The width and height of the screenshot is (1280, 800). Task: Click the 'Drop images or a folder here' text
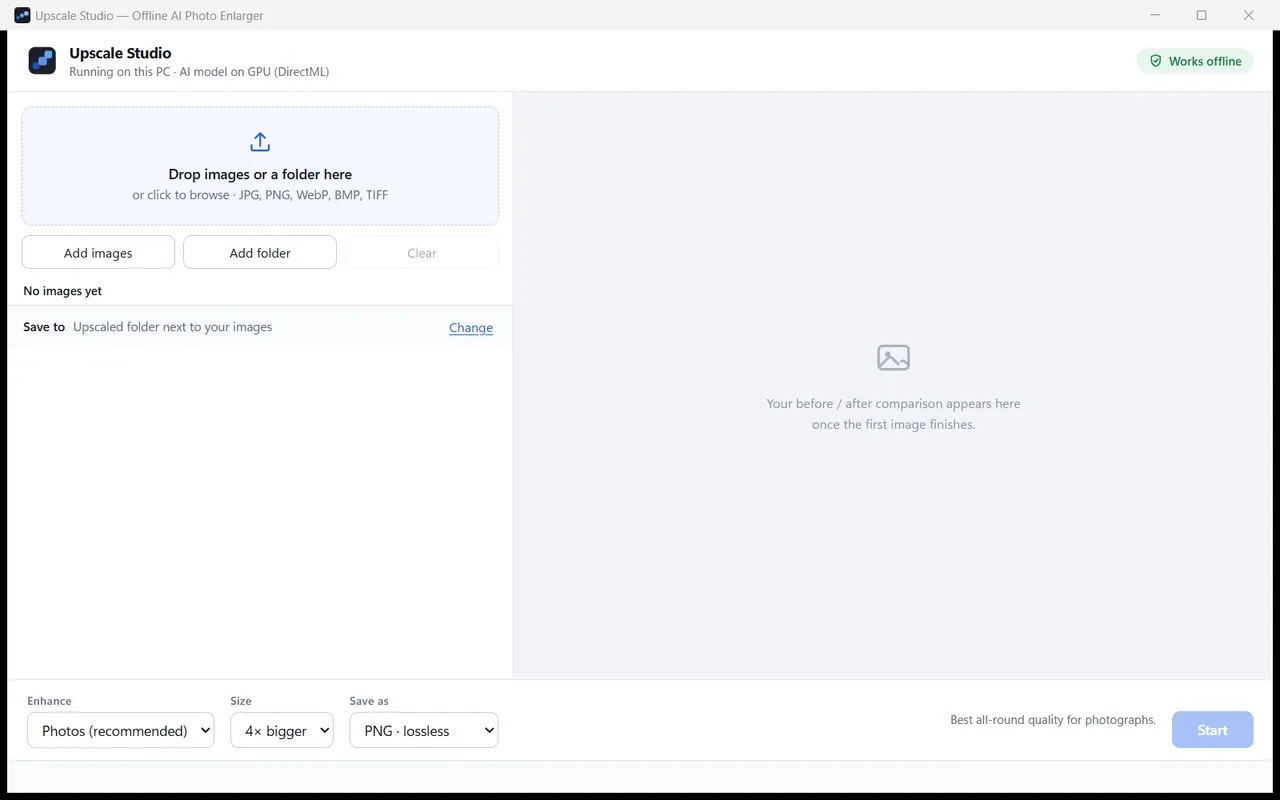260,174
